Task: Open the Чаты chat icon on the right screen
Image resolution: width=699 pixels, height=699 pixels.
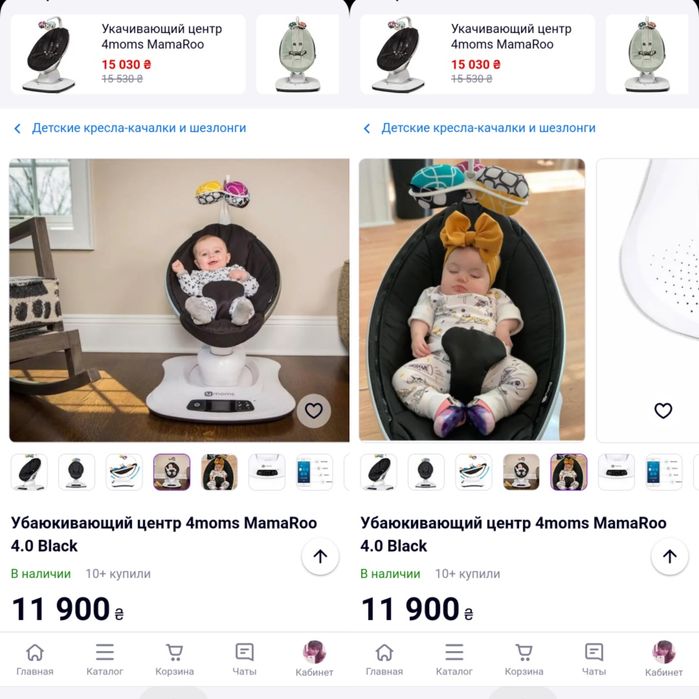Action: (594, 659)
